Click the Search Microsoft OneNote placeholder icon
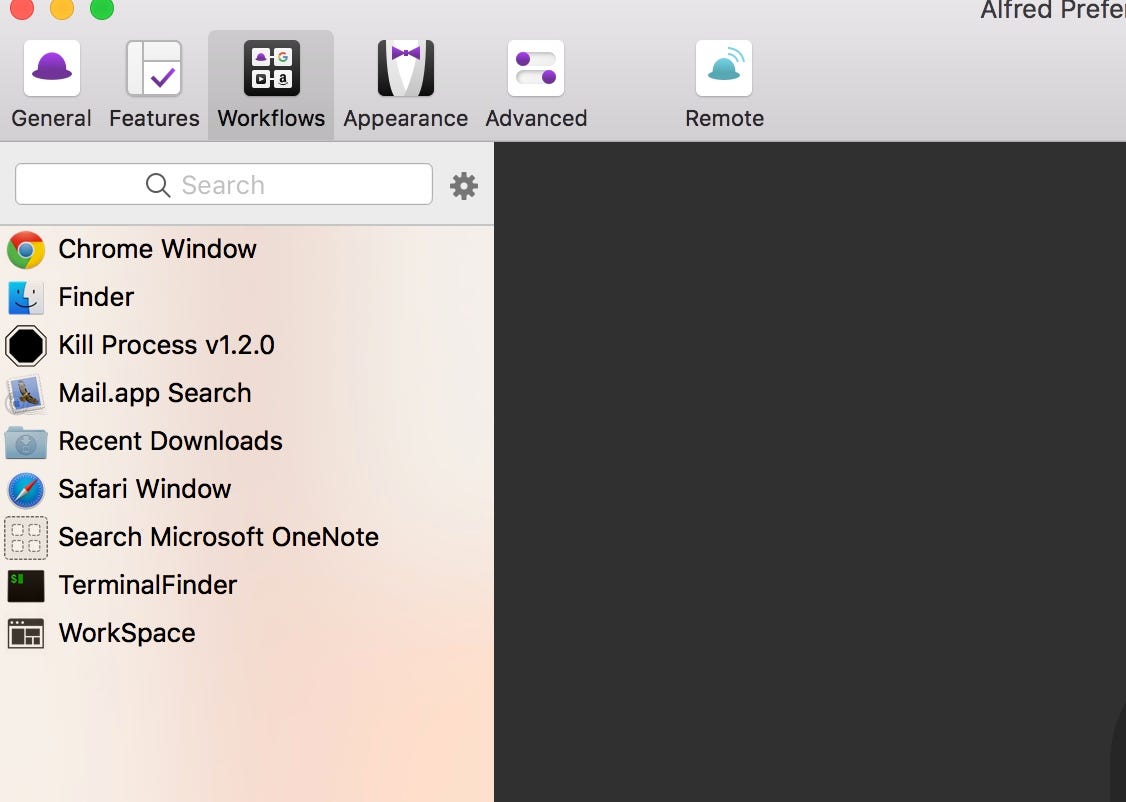Image resolution: width=1126 pixels, height=802 pixels. click(x=26, y=538)
